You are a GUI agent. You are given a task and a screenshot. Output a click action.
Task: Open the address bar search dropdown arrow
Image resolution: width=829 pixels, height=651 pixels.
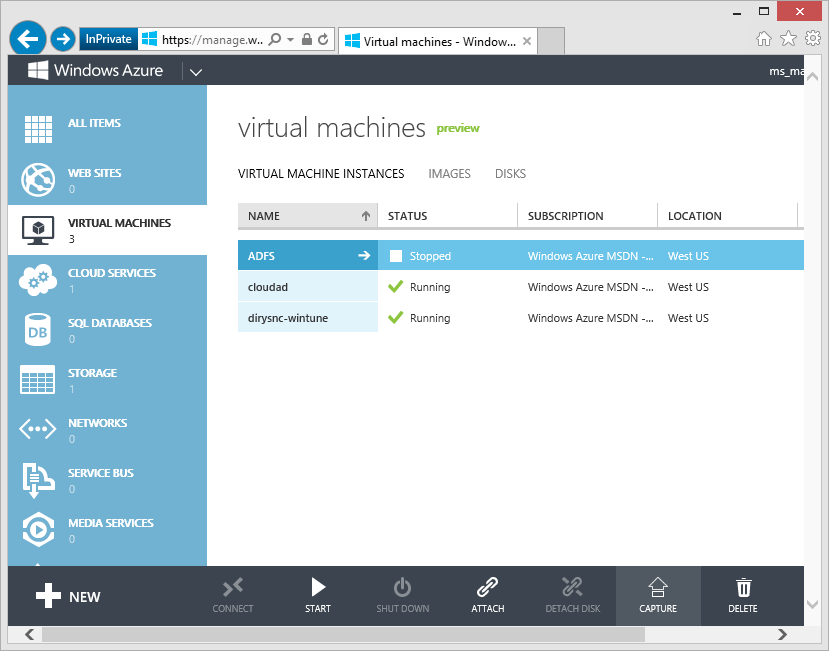click(x=290, y=40)
